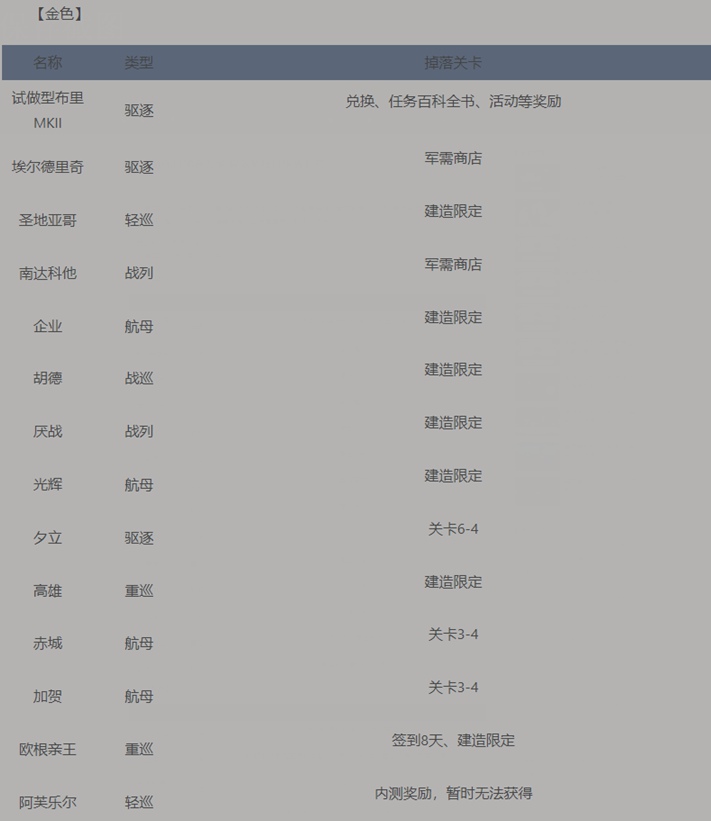Click 航母 type in 光辉 row
The width and height of the screenshot is (711, 821).
(139, 484)
